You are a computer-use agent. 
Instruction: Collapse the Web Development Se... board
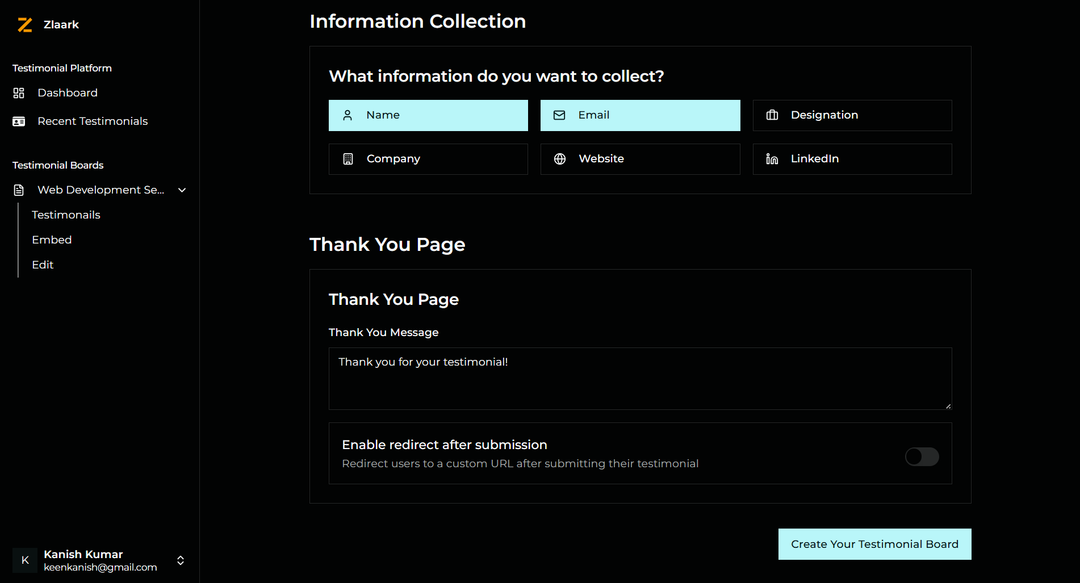pos(181,189)
